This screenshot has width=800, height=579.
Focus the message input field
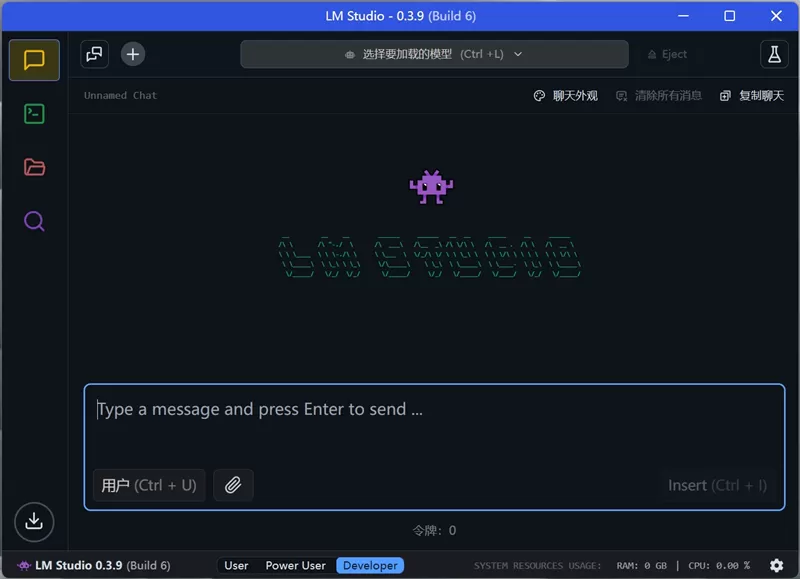tap(434, 425)
